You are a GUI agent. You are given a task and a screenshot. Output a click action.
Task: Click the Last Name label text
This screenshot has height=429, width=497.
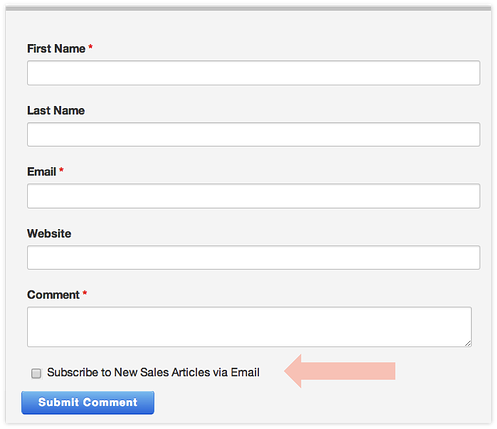tap(56, 110)
